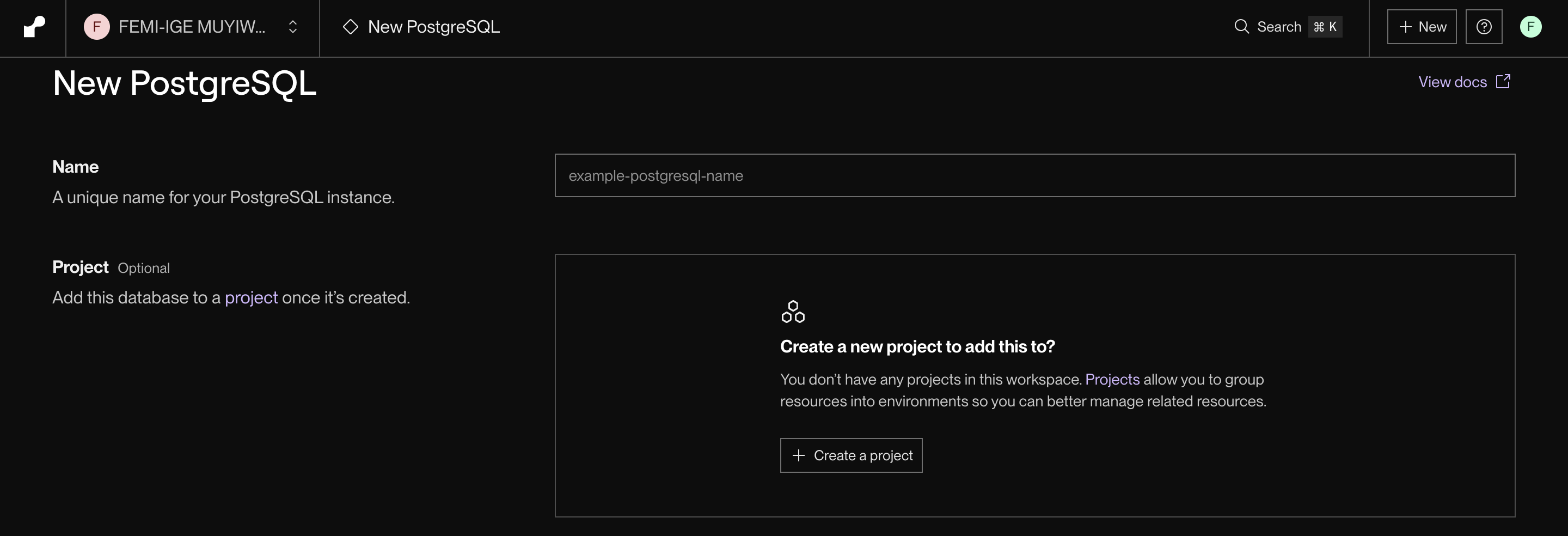The image size is (1568, 536).
Task: Click the 'Name' field label
Action: (x=76, y=167)
